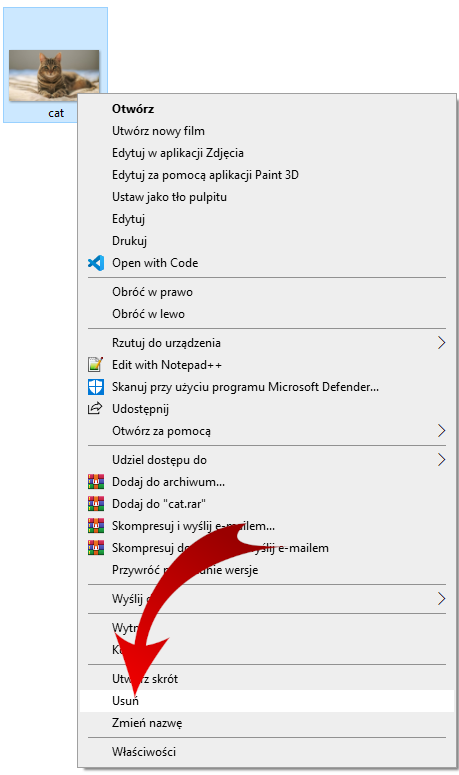Select the cat image thumbnail
The width and height of the screenshot is (459, 775).
54,76
